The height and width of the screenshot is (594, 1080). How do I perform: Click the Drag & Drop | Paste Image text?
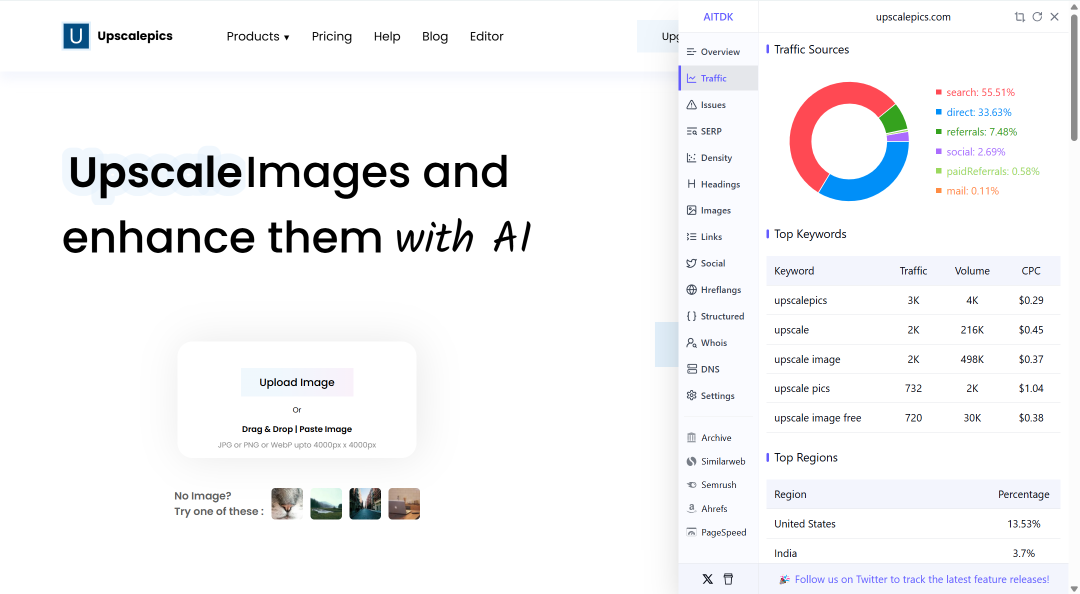(x=297, y=429)
